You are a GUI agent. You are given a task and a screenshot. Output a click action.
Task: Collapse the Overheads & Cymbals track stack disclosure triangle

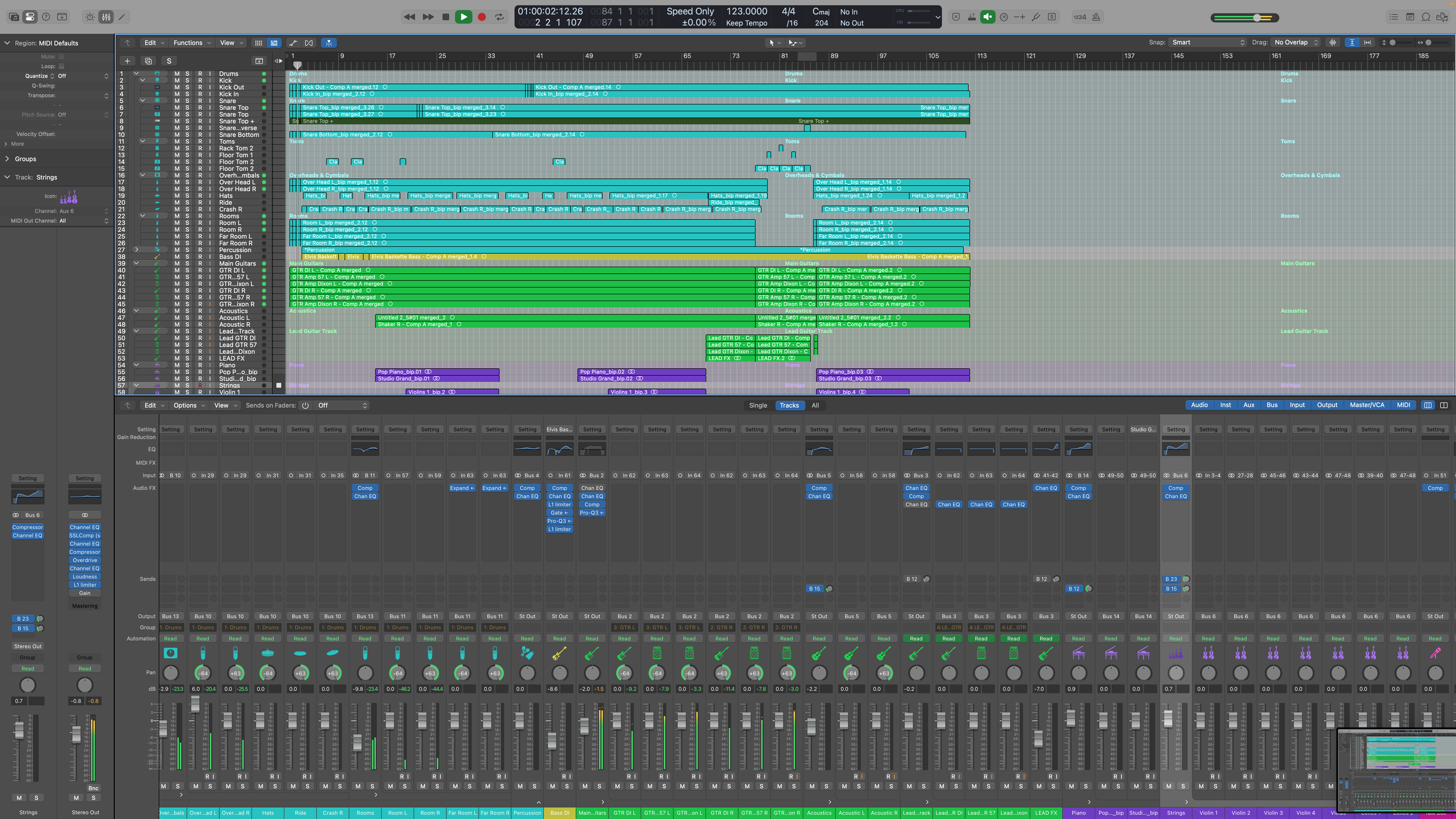point(143,175)
